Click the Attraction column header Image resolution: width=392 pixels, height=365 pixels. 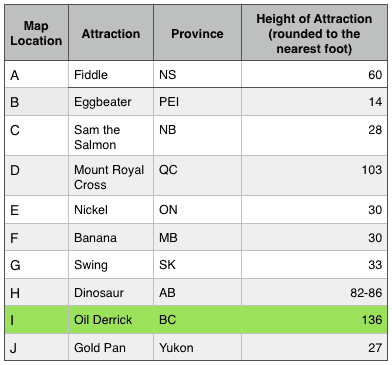(111, 33)
